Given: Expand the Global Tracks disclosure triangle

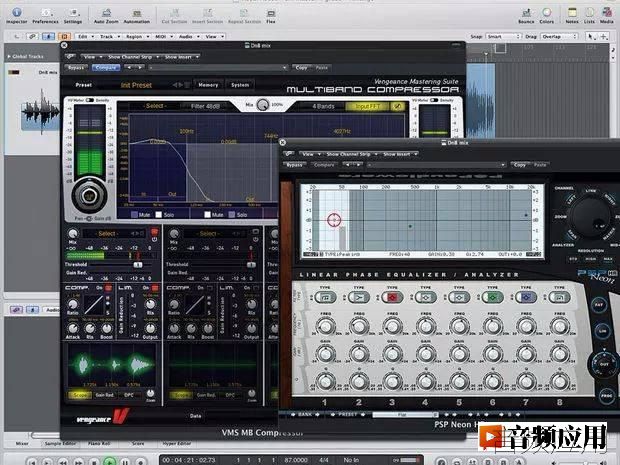Looking at the screenshot, I should 9,57.
